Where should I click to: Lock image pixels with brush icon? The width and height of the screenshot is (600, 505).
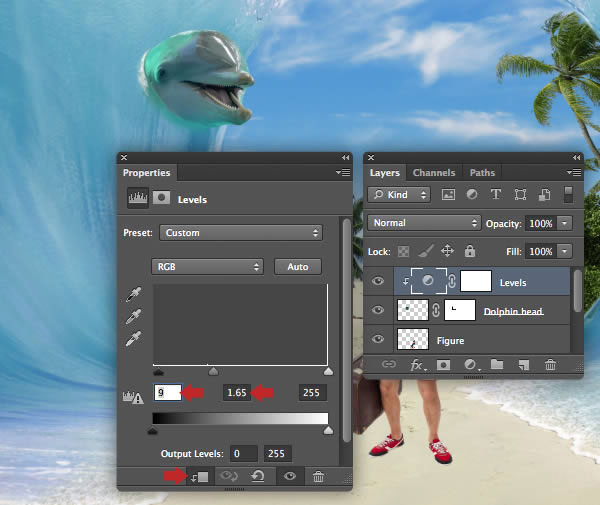[426, 251]
